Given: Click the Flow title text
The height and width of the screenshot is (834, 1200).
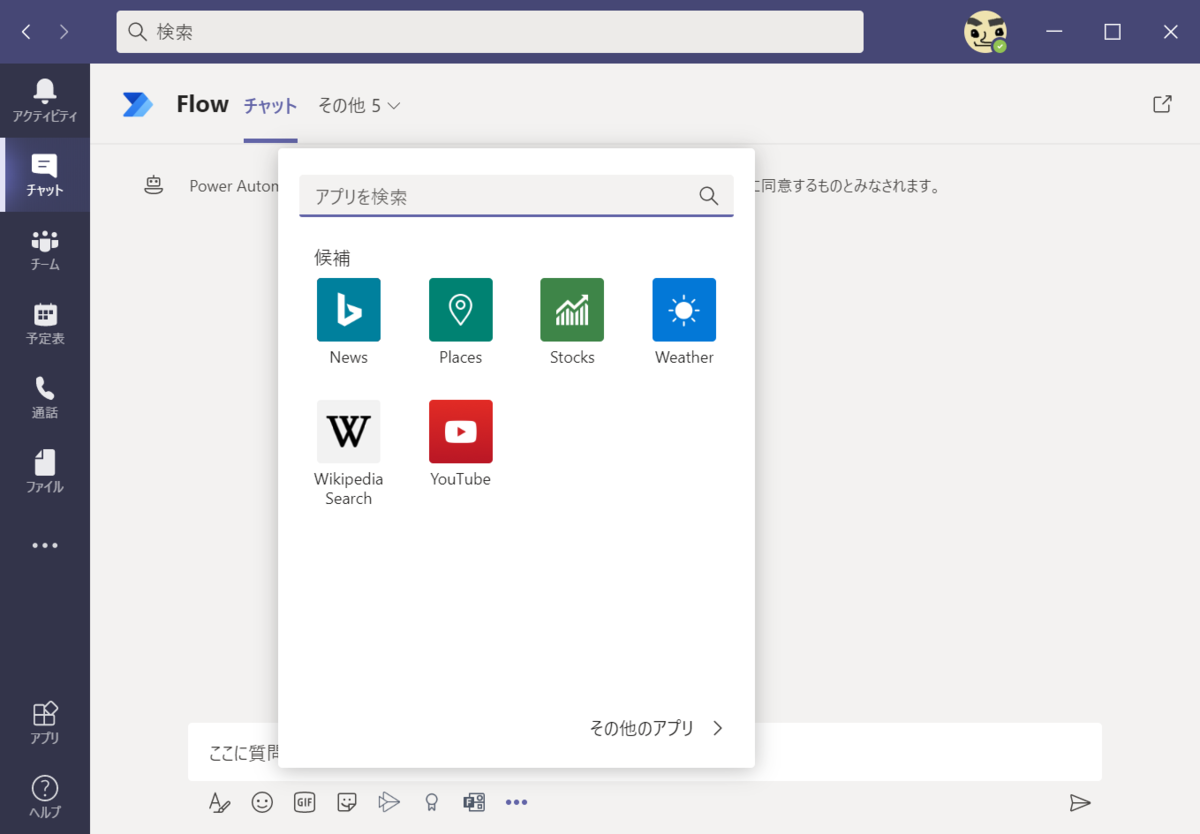Looking at the screenshot, I should tap(202, 104).
